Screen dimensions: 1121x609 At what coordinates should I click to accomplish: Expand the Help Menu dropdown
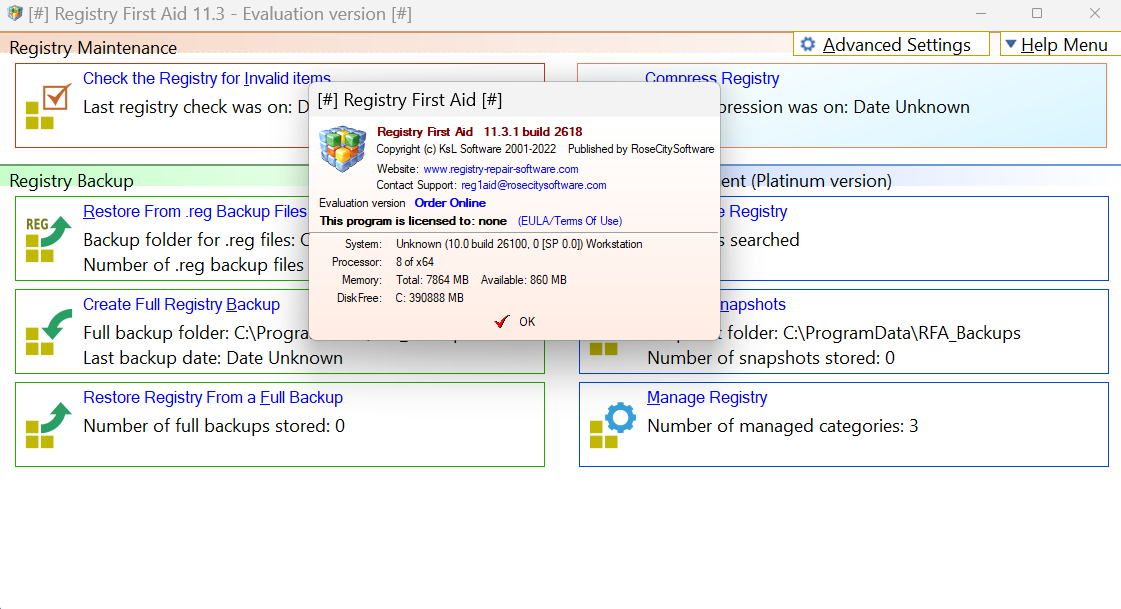pyautogui.click(x=1058, y=45)
